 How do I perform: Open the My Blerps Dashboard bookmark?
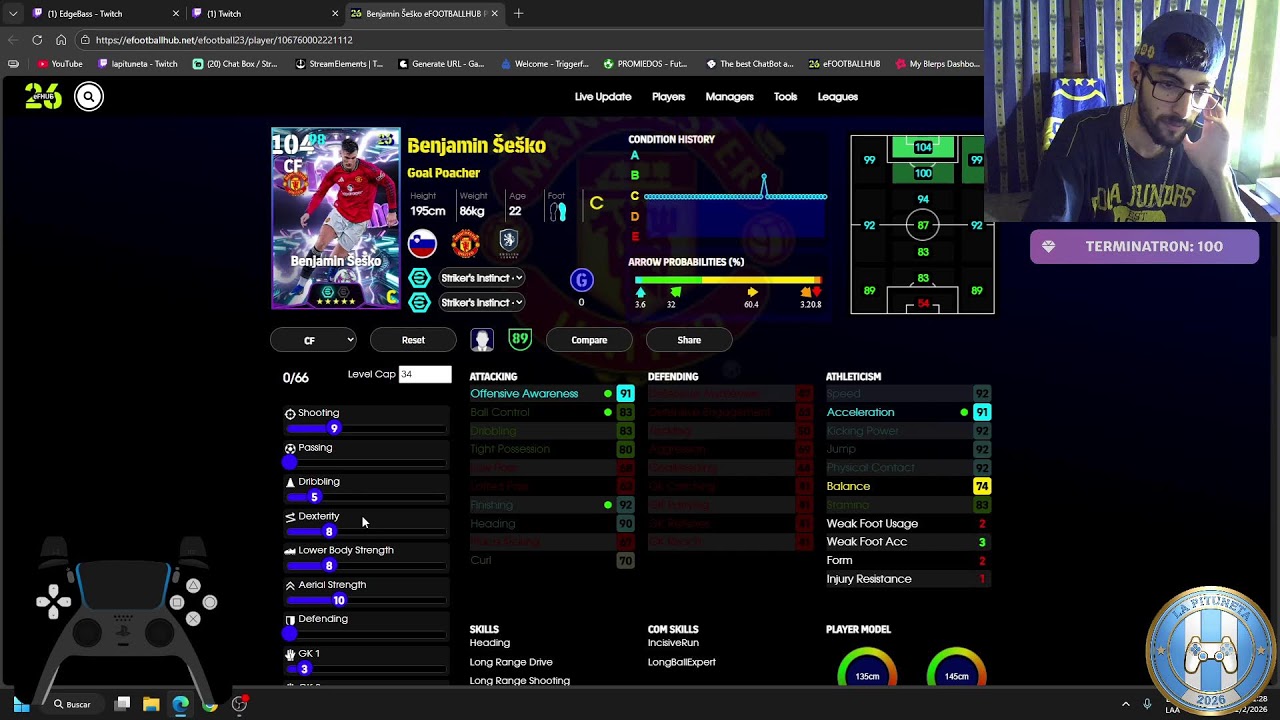(938, 64)
